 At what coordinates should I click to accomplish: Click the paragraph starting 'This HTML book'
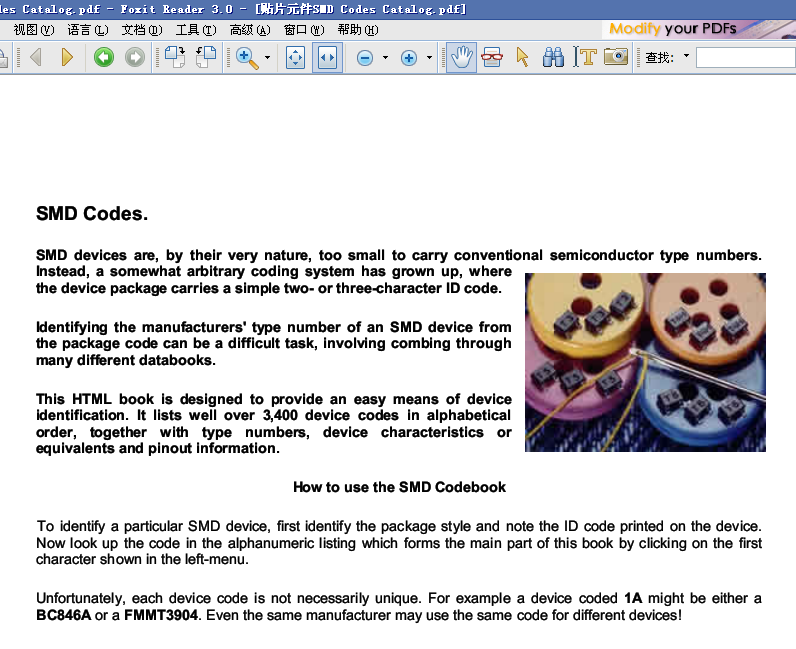point(273,424)
